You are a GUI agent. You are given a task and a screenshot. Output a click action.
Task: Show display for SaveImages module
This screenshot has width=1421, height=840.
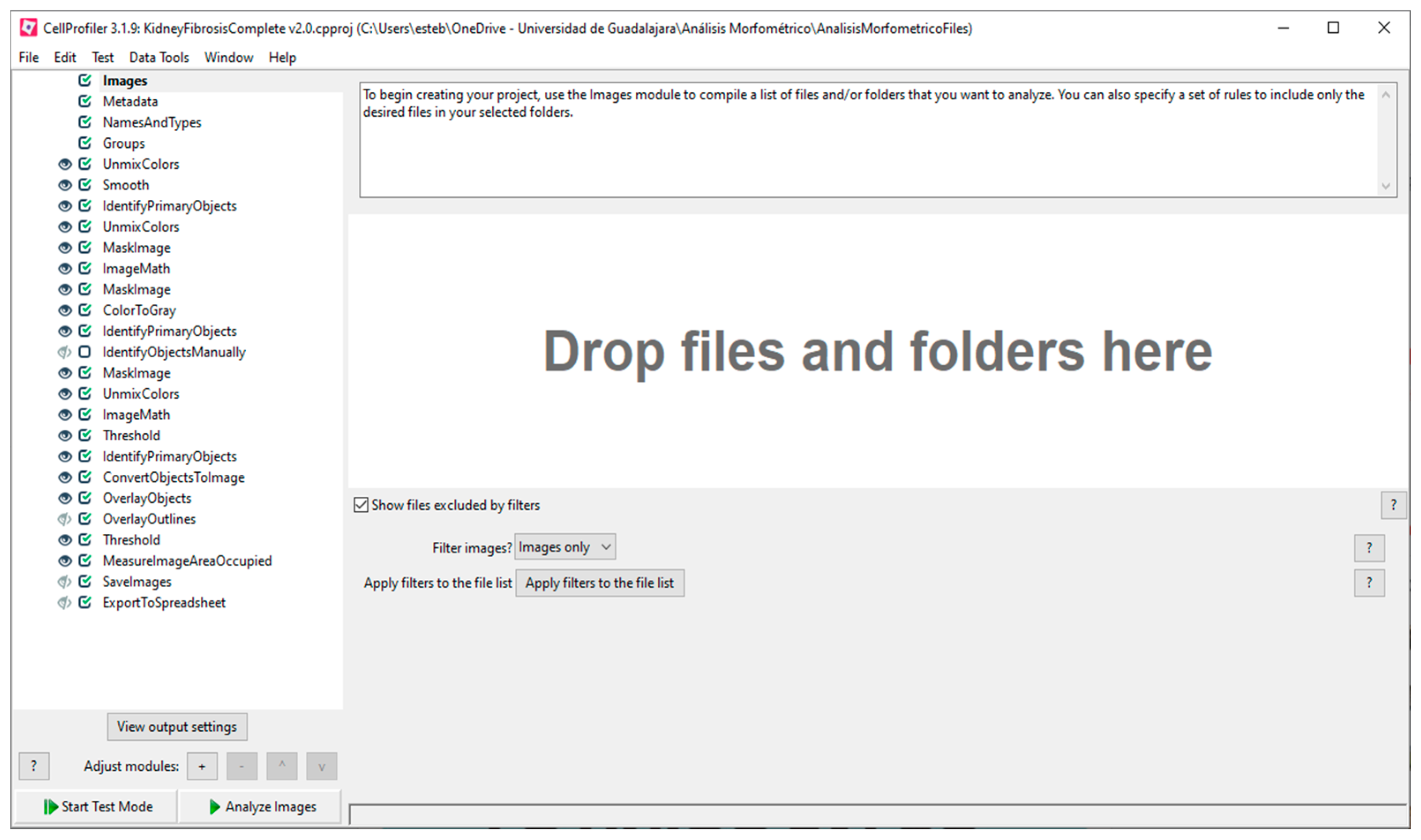64,582
